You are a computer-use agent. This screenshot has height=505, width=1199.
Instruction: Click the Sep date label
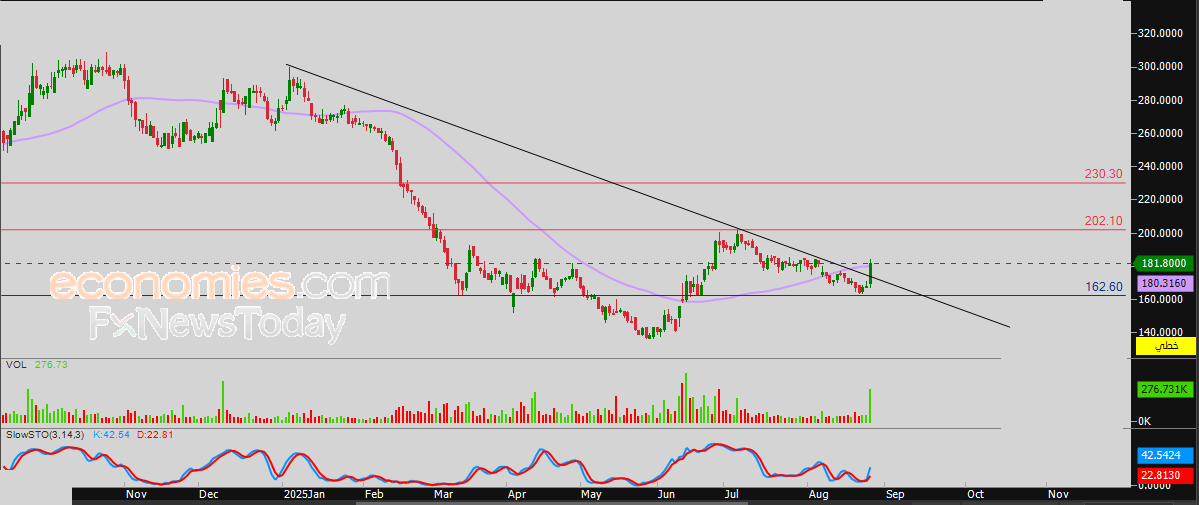click(x=895, y=495)
